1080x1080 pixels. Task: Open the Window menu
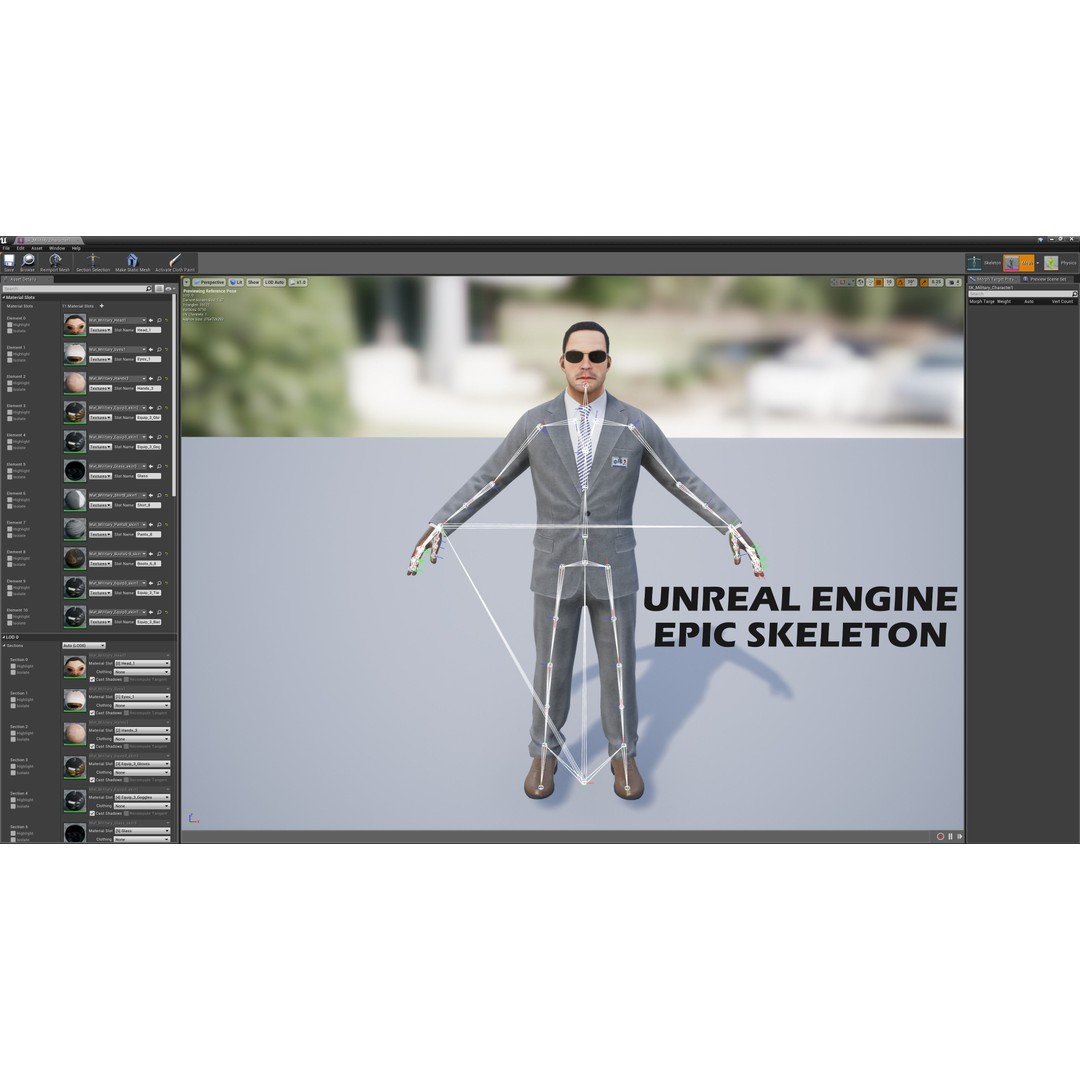click(x=57, y=248)
